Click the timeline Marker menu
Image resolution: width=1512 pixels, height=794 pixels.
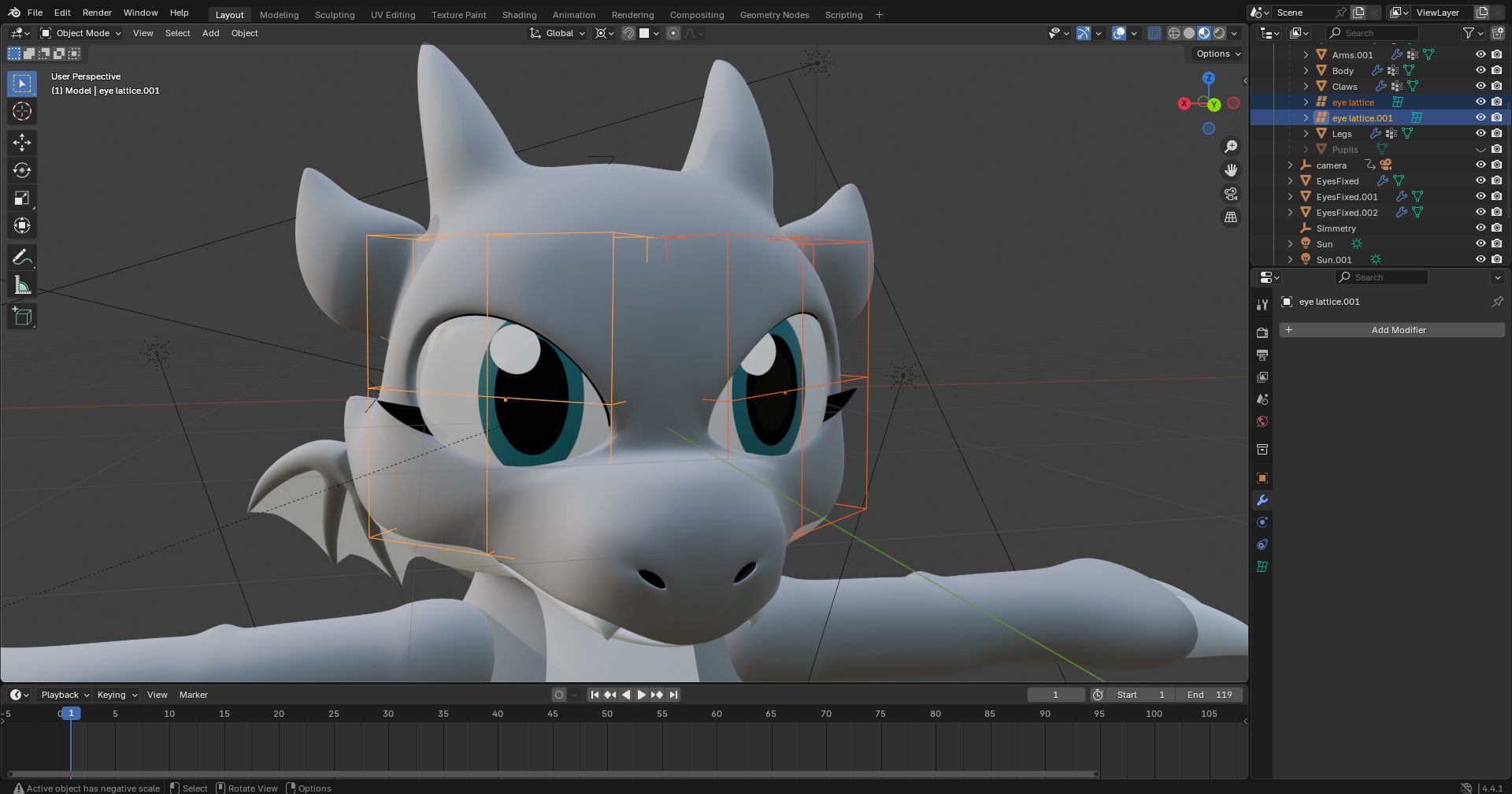(x=194, y=695)
